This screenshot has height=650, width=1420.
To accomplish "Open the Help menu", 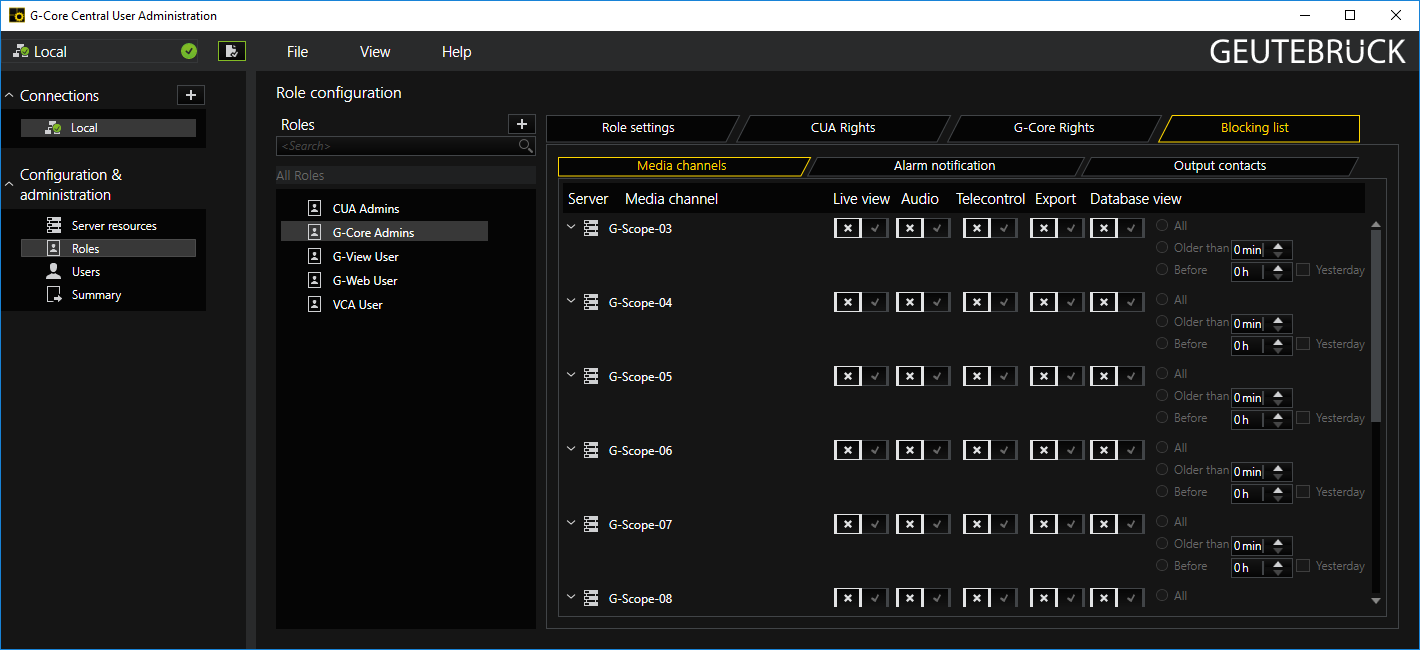I will pos(456,52).
